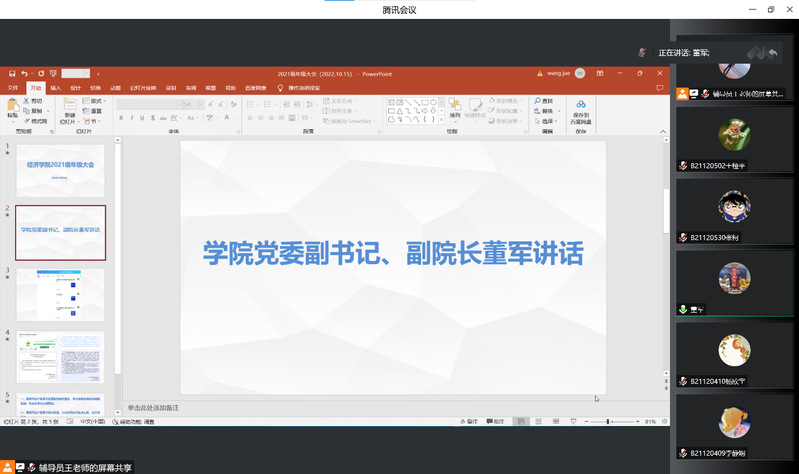Click the zoom slider in status bar

pyautogui.click(x=607, y=422)
